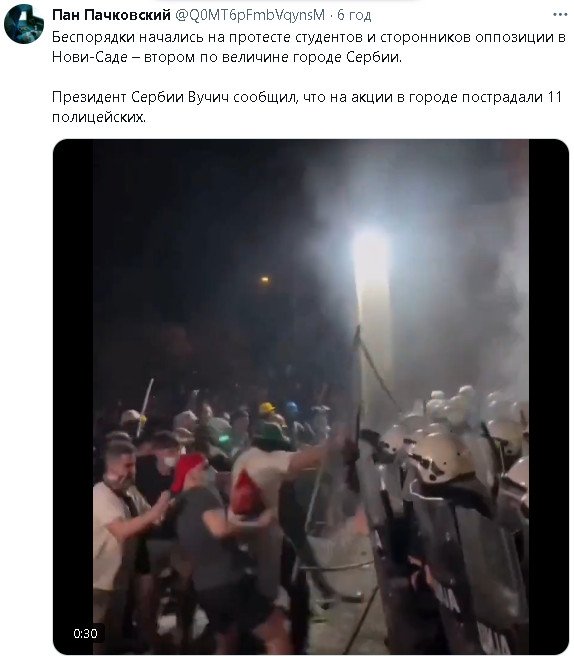Click the word 'Нови-Саде' in the post text
574x660 pixels.
point(90,57)
